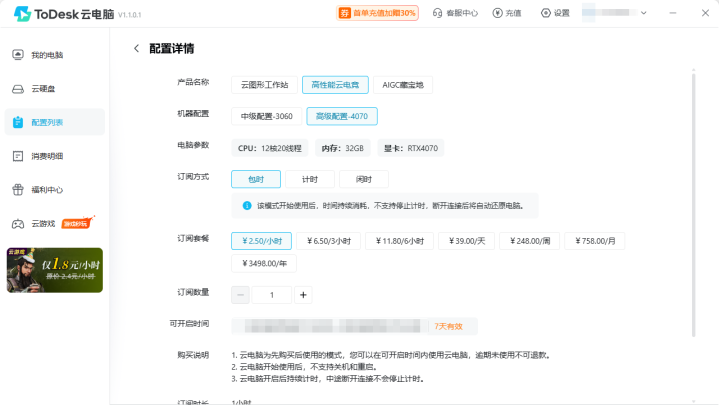
Task: Choose the ¥6.50/3小时 plan
Action: coord(328,241)
